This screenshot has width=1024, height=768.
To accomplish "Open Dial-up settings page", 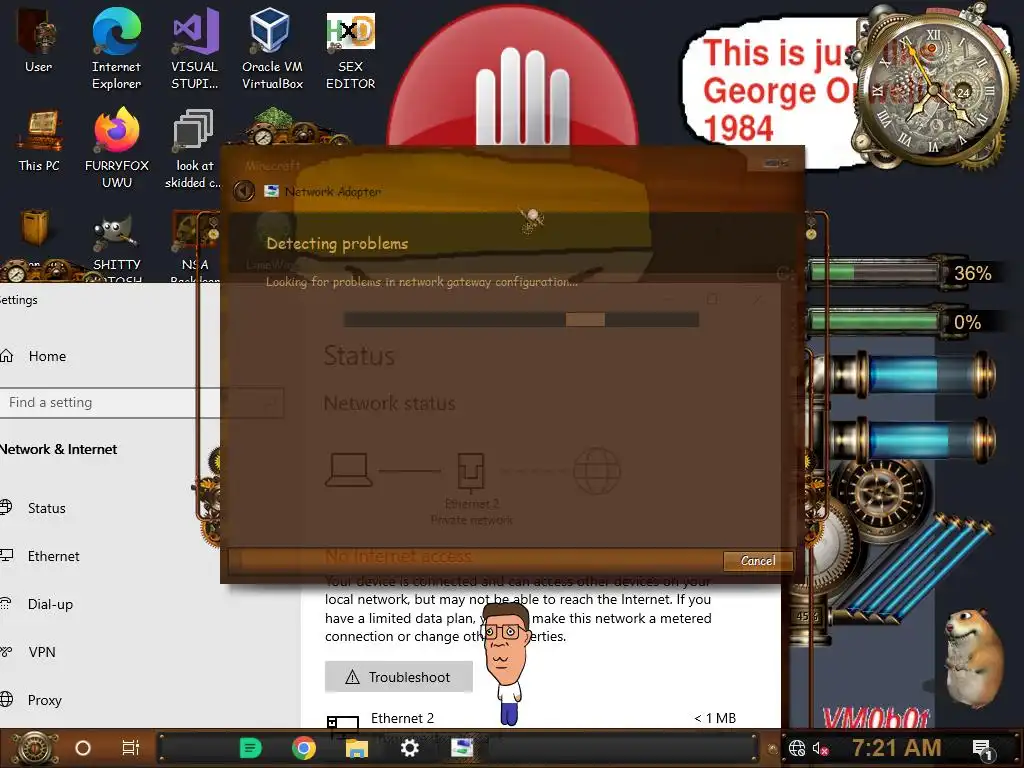I will [50, 604].
